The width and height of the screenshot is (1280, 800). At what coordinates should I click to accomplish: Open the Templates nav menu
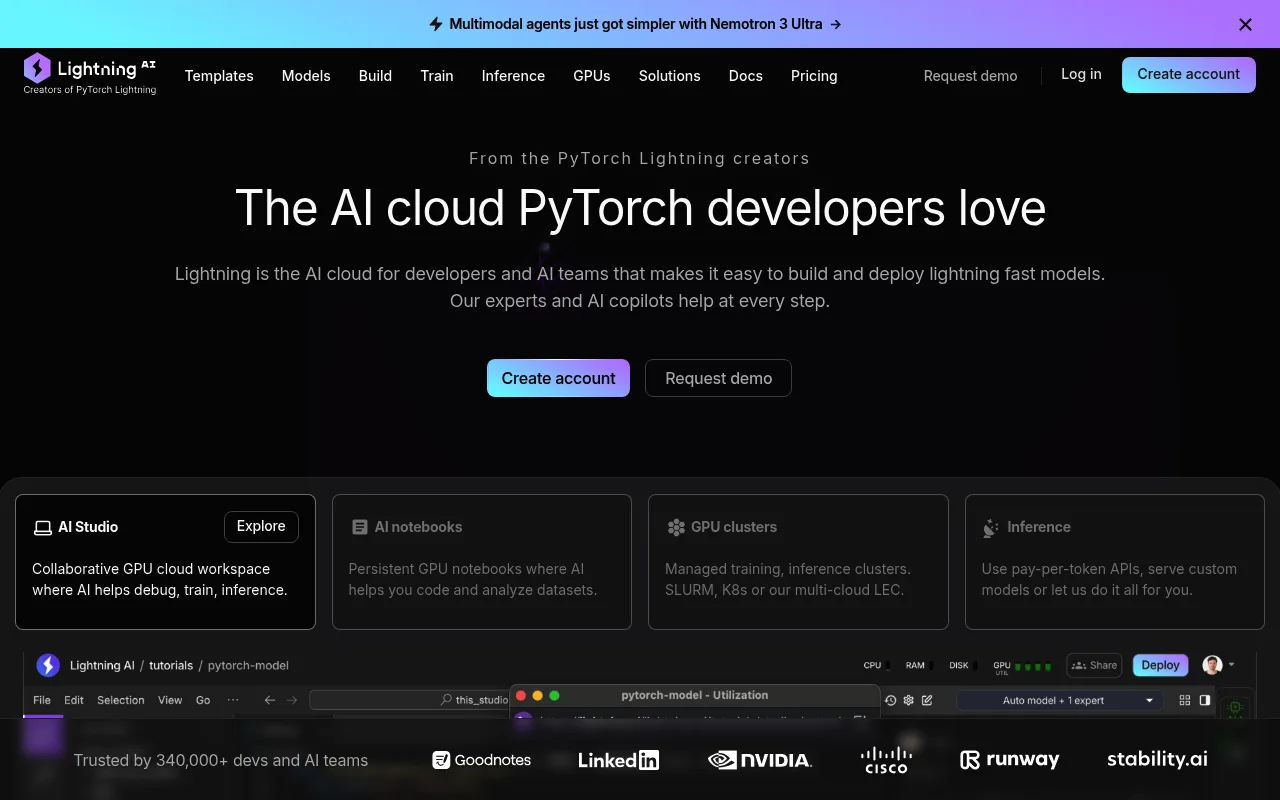(x=219, y=76)
